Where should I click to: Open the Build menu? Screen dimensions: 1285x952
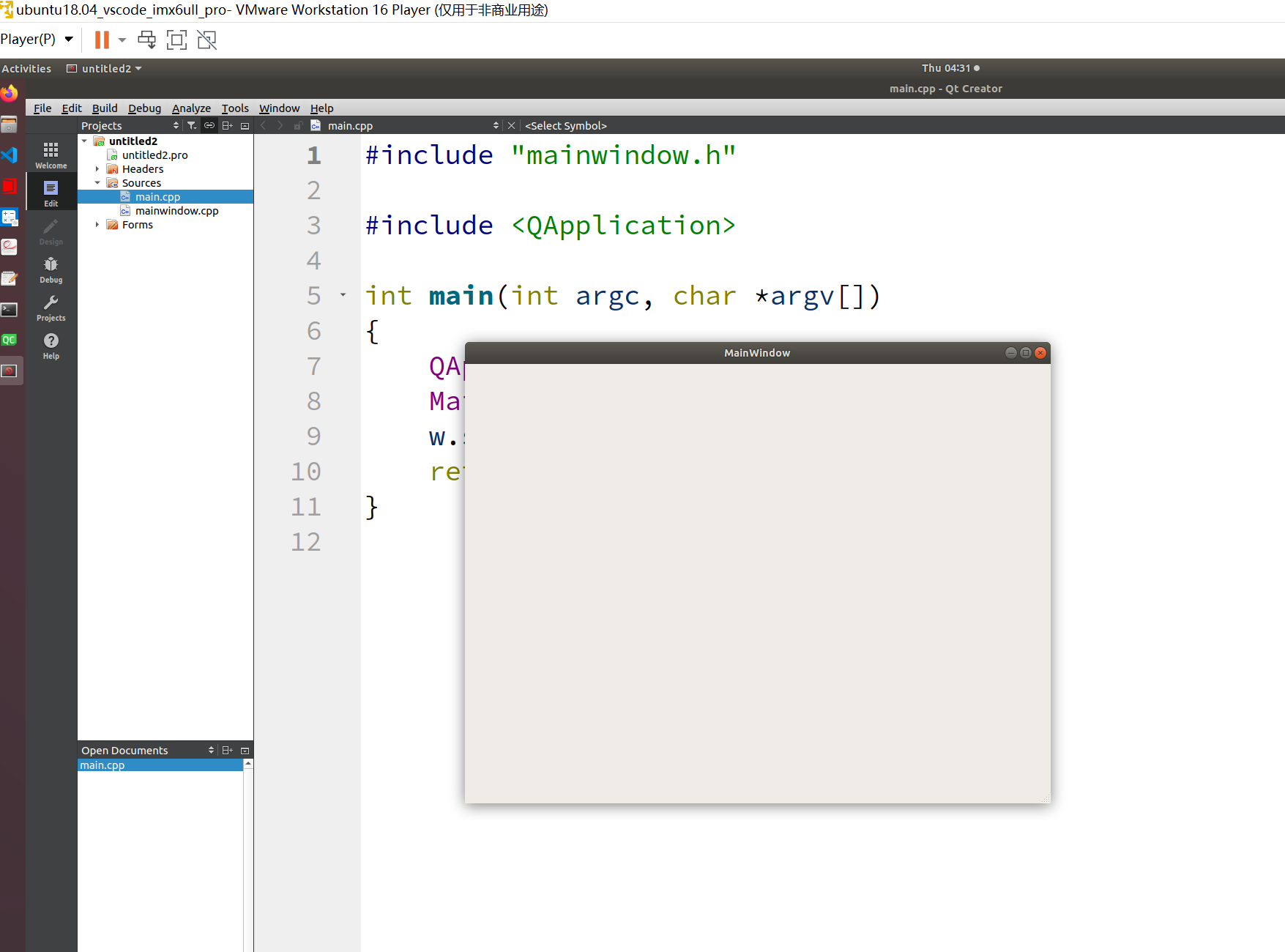point(105,108)
